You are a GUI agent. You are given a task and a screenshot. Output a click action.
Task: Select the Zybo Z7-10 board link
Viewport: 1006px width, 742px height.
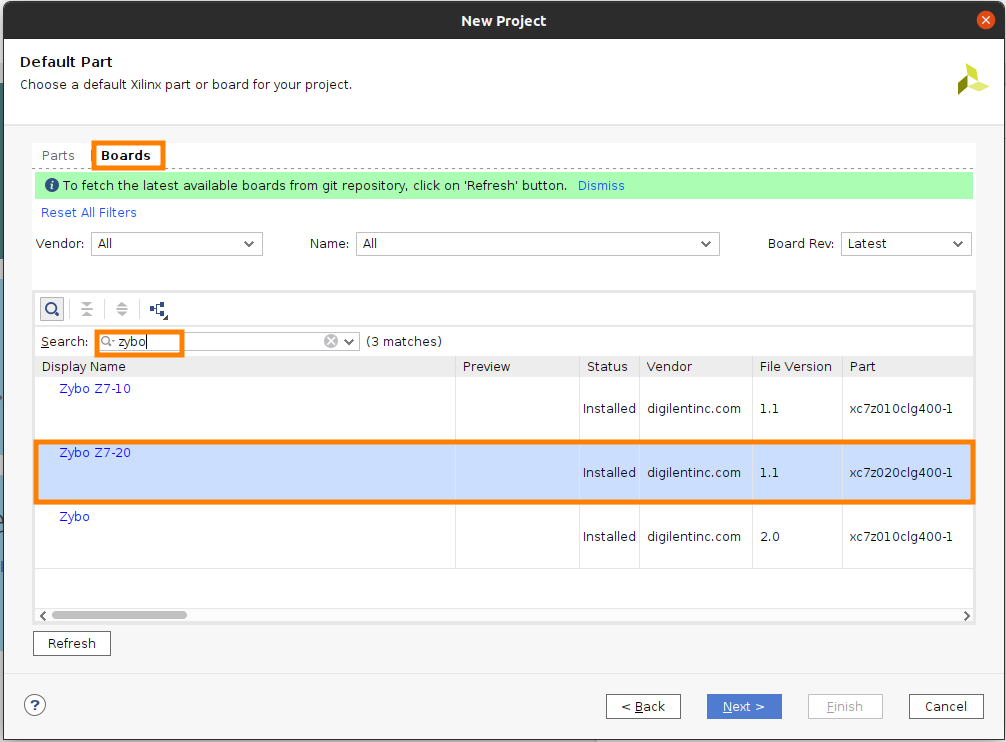[x=95, y=389]
